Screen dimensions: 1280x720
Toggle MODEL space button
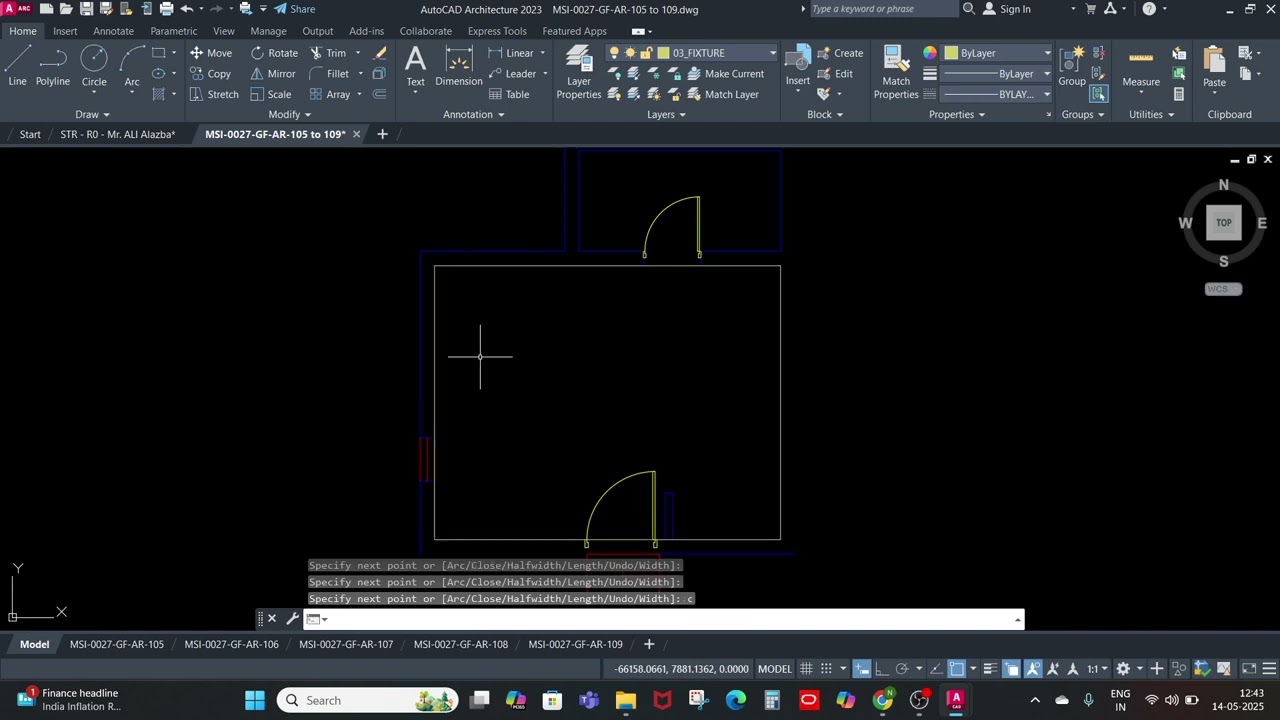coord(775,669)
